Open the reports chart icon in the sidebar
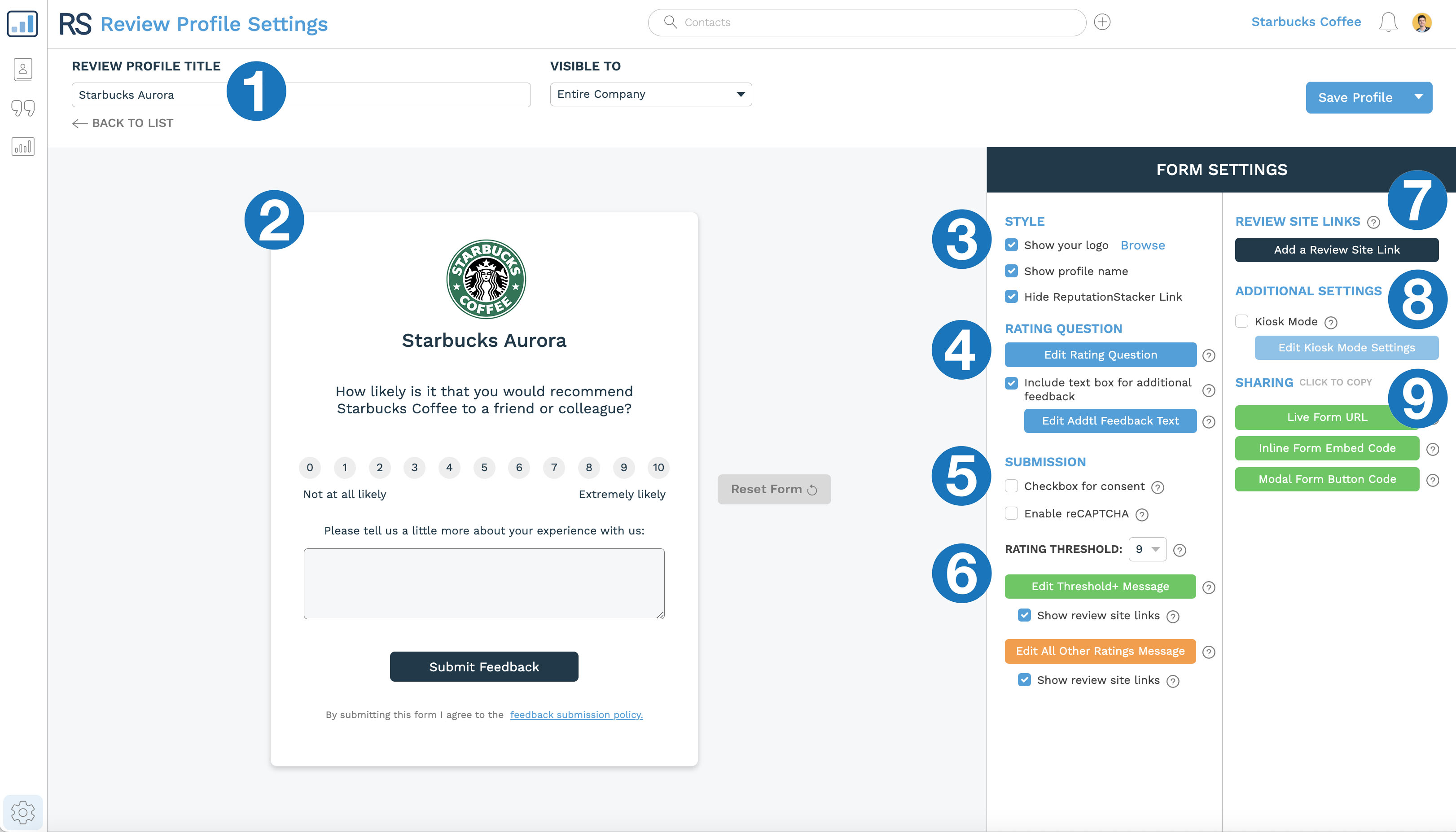This screenshot has width=1456, height=832. tap(22, 146)
